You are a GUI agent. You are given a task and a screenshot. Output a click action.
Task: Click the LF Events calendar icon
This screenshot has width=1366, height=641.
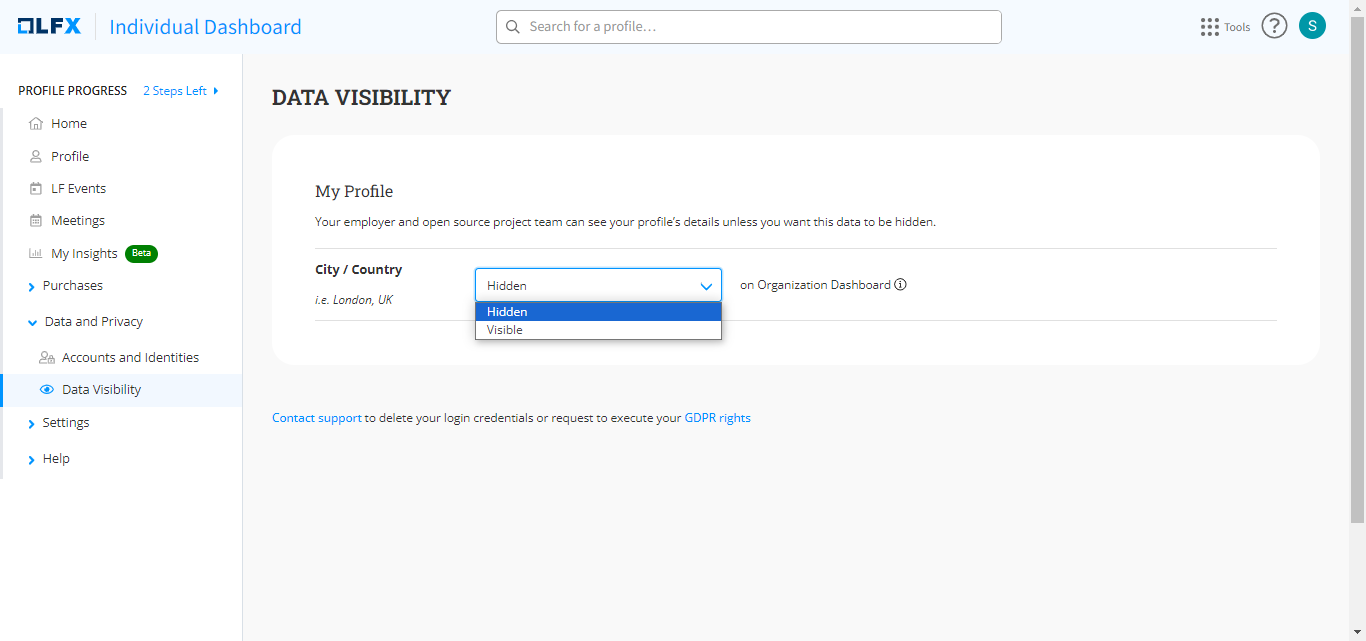coord(36,189)
